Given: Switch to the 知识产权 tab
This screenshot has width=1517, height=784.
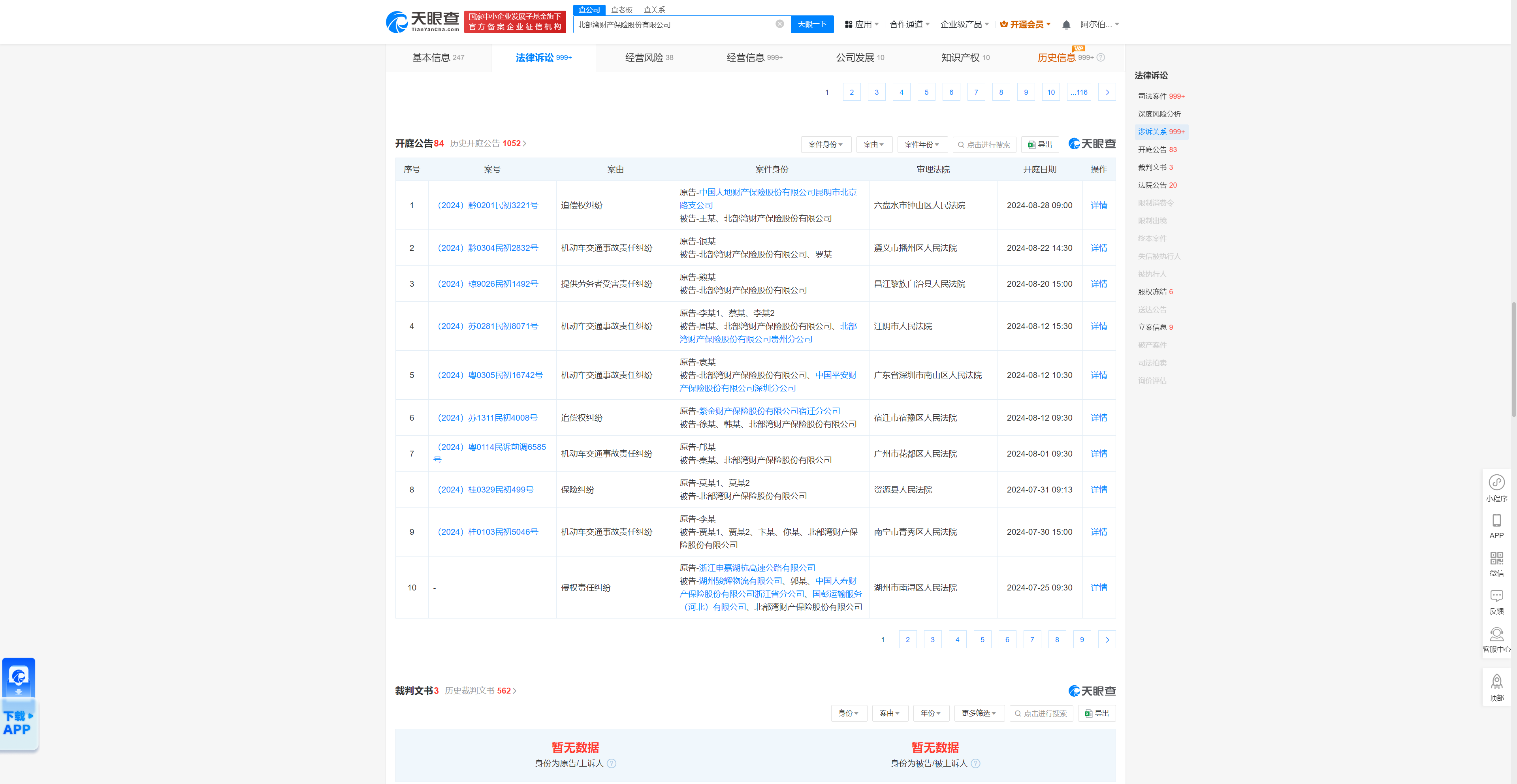Looking at the screenshot, I should point(965,57).
